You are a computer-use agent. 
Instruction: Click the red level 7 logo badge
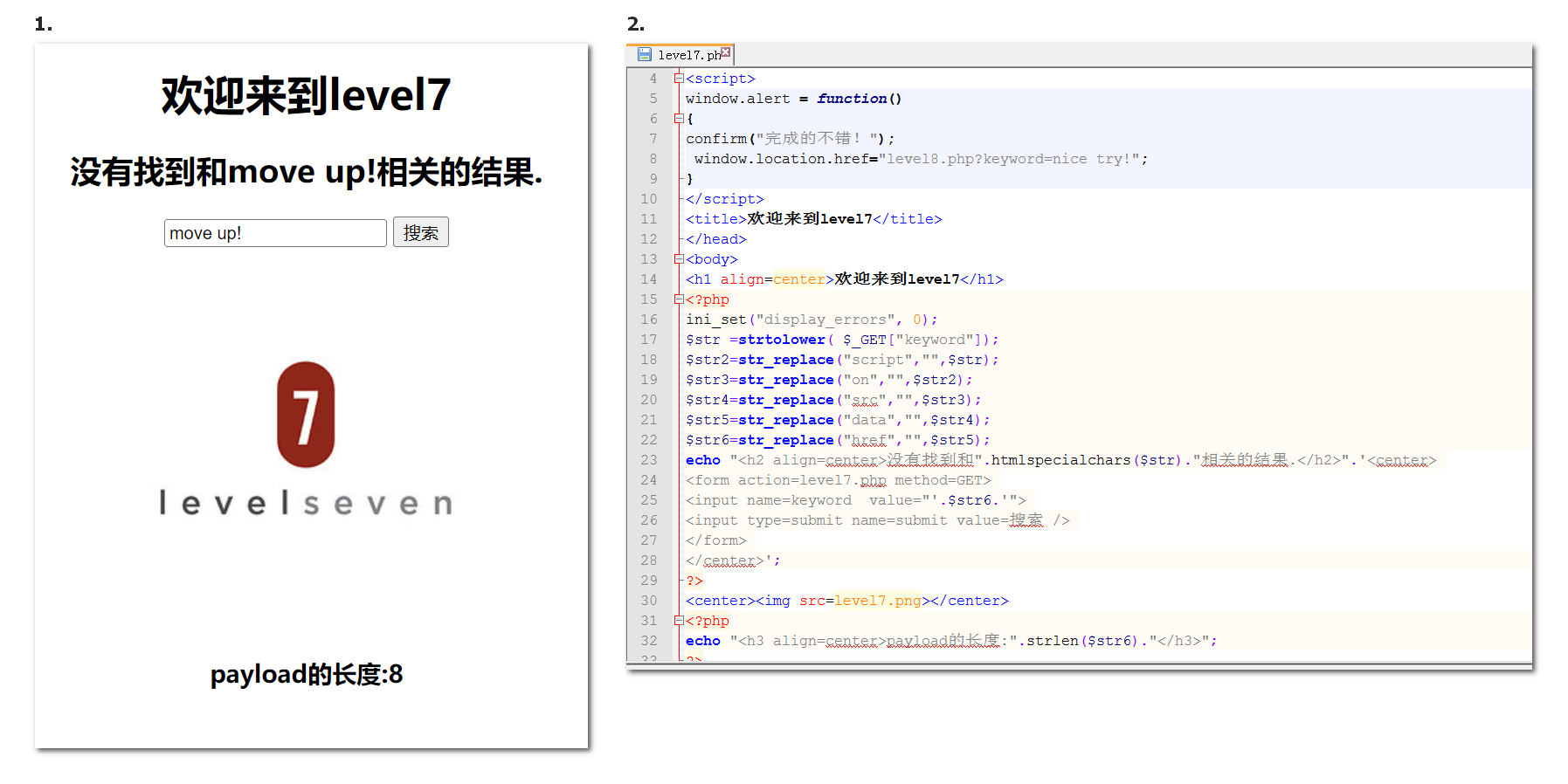pyautogui.click(x=306, y=415)
